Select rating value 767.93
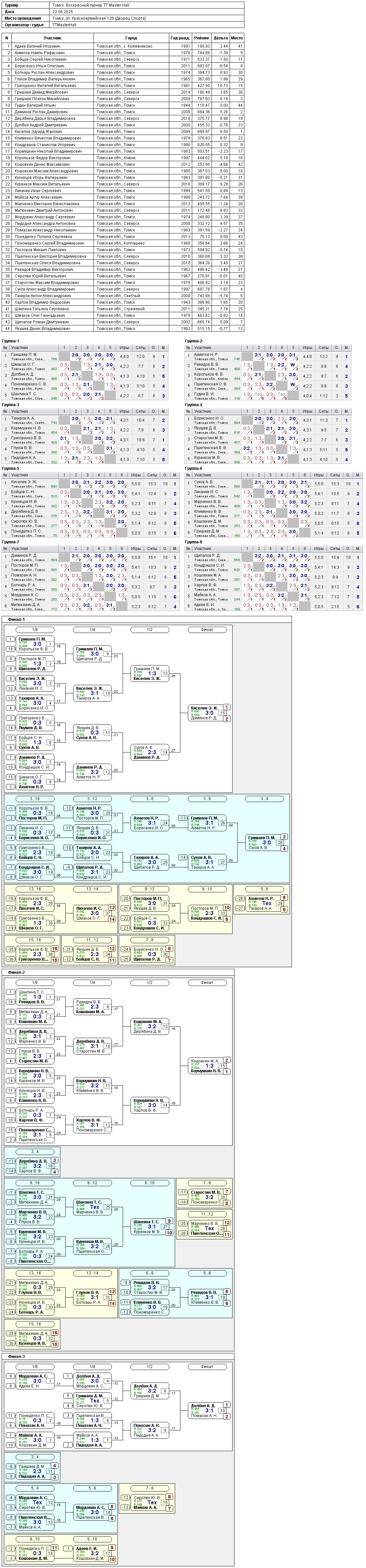The height and width of the screenshot is (1568, 366). tap(203, 98)
